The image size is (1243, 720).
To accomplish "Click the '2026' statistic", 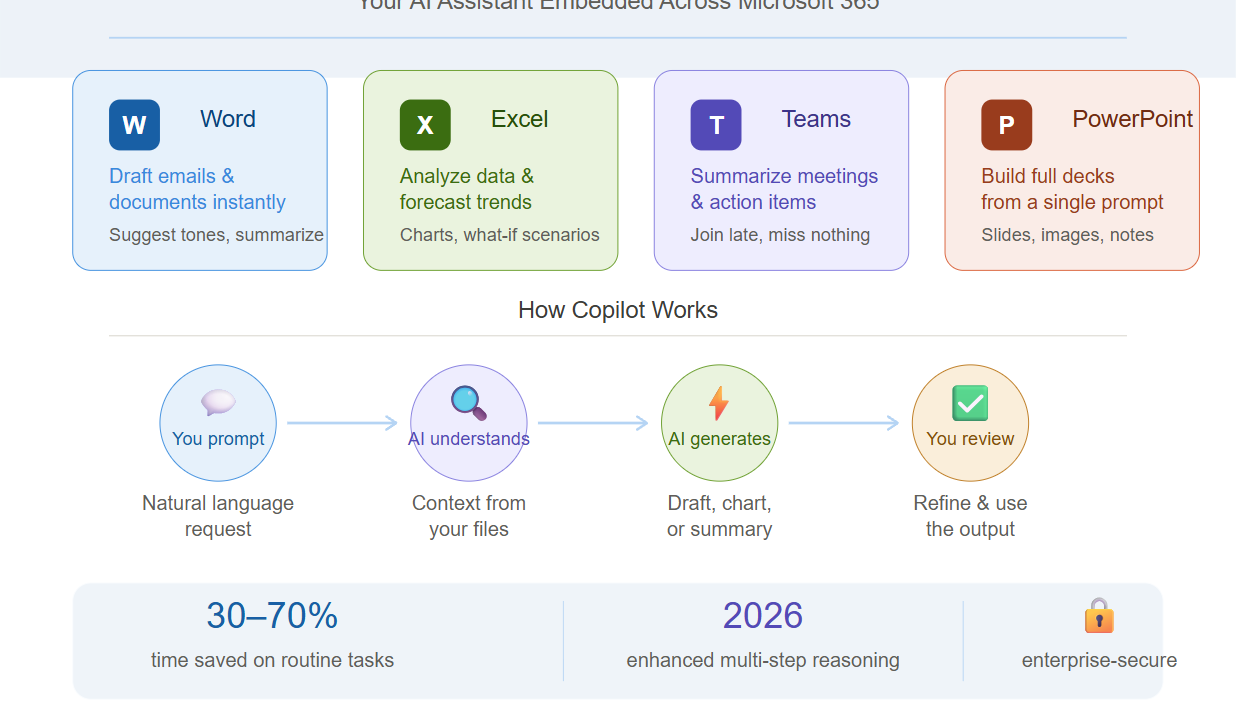I will point(763,616).
